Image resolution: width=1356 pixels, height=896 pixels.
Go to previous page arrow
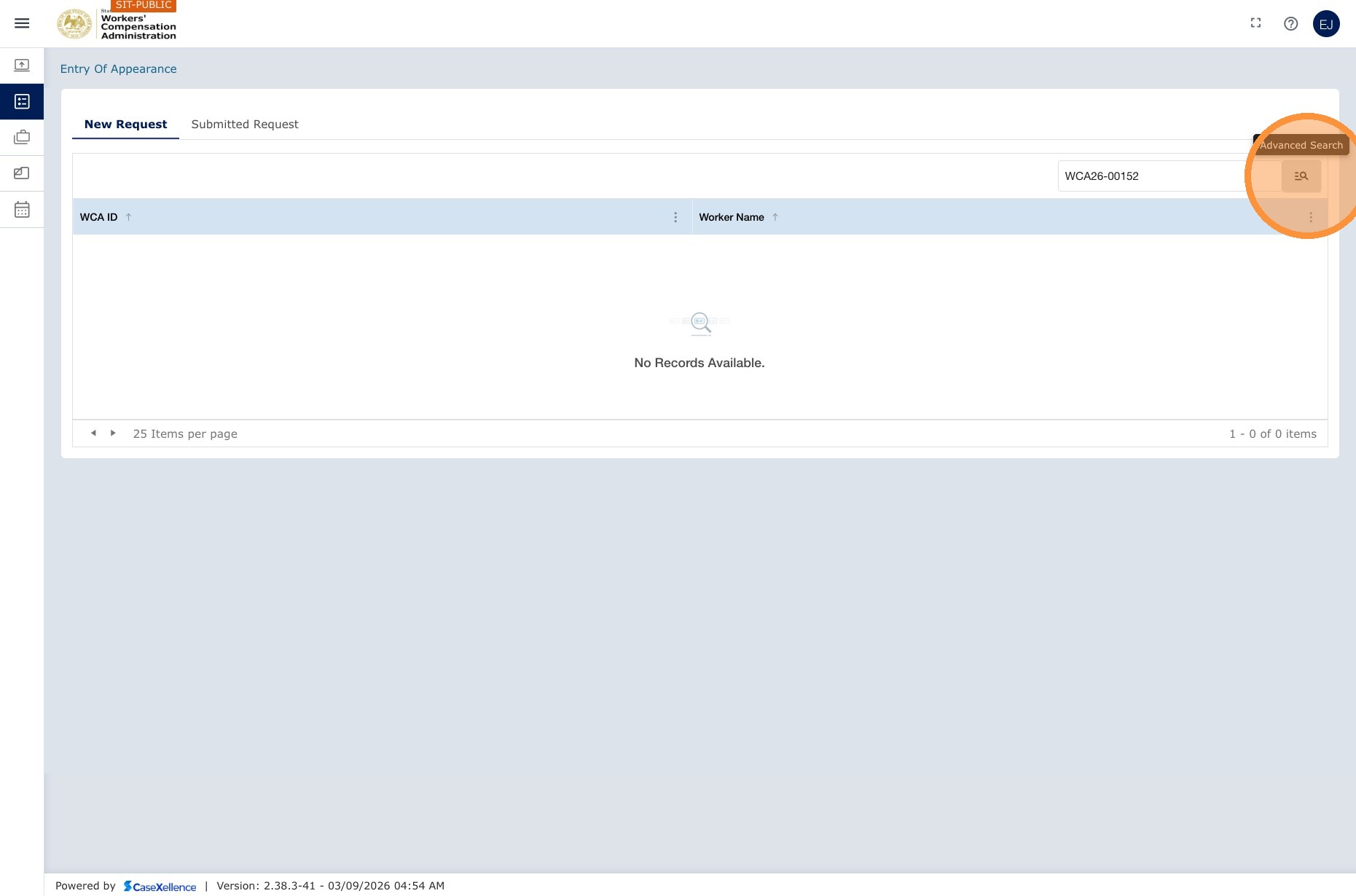[93, 433]
